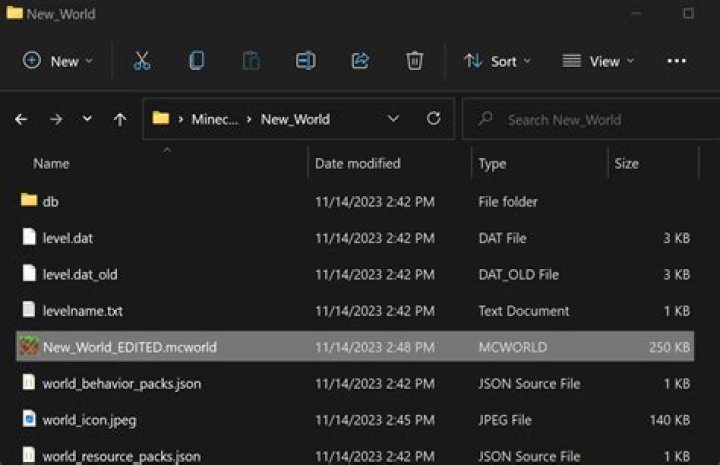Select the db folder
The width and height of the screenshot is (720, 465).
point(50,201)
